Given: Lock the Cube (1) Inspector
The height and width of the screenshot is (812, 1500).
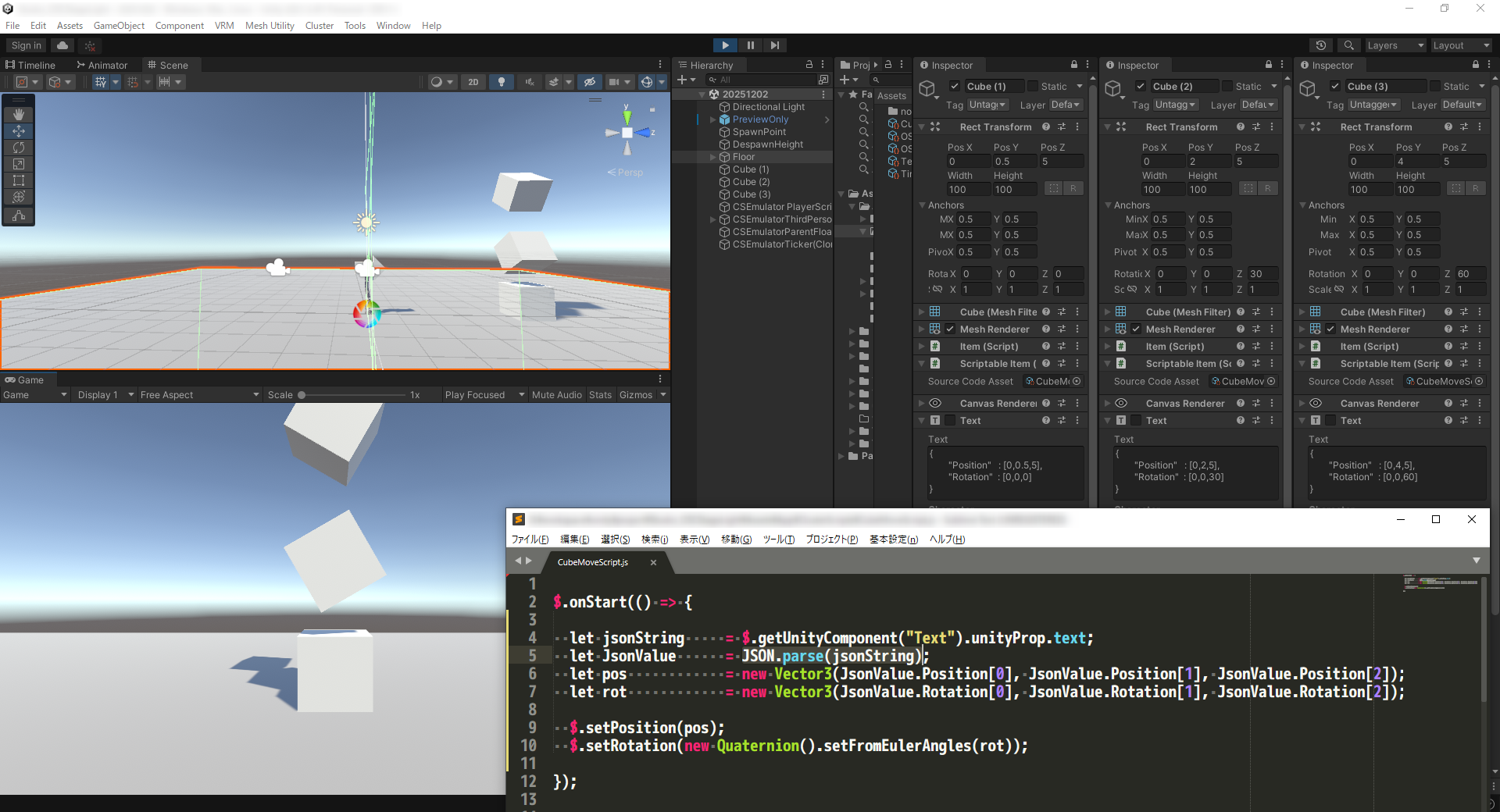Looking at the screenshot, I should [1074, 65].
